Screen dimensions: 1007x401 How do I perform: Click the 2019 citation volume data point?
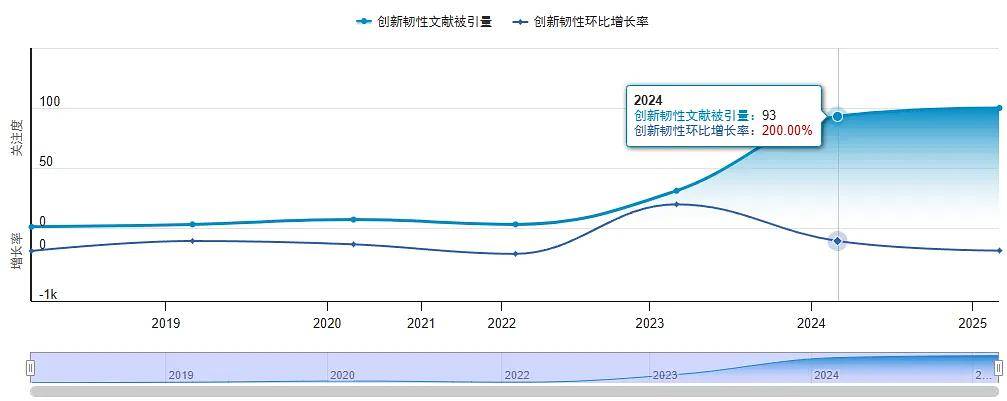coord(192,224)
